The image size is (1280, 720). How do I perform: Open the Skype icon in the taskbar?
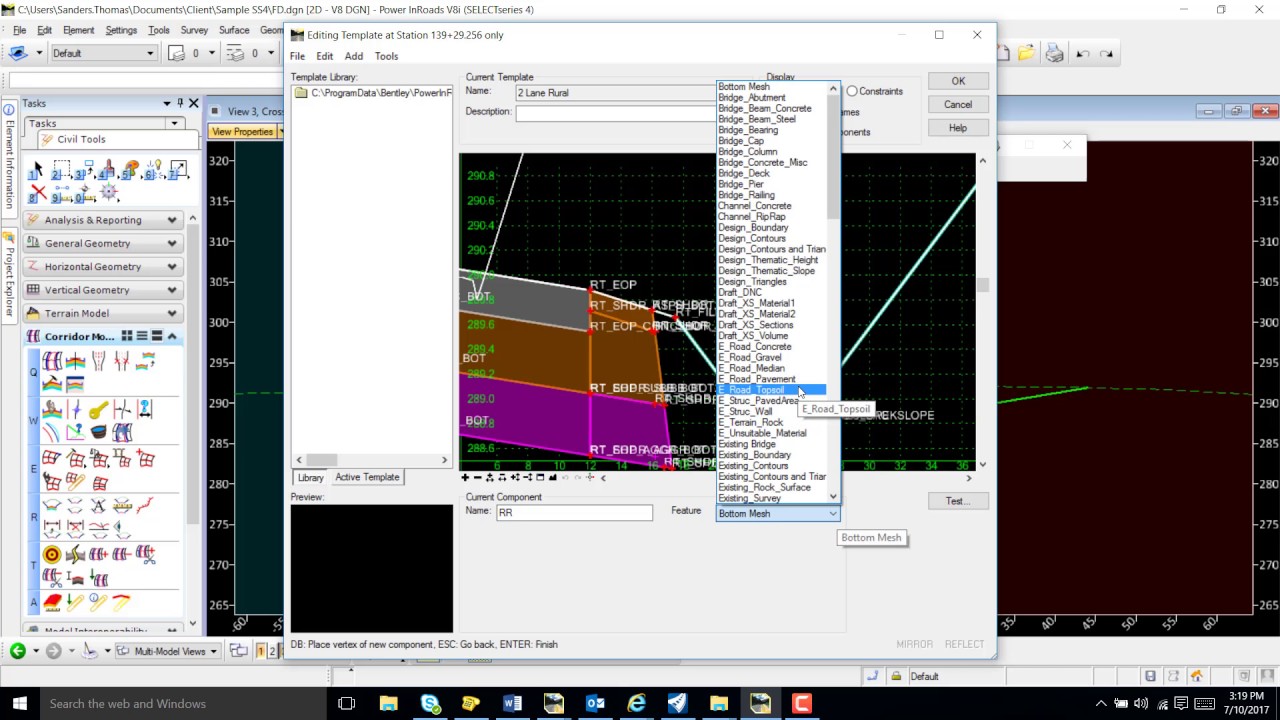pyautogui.click(x=430, y=704)
